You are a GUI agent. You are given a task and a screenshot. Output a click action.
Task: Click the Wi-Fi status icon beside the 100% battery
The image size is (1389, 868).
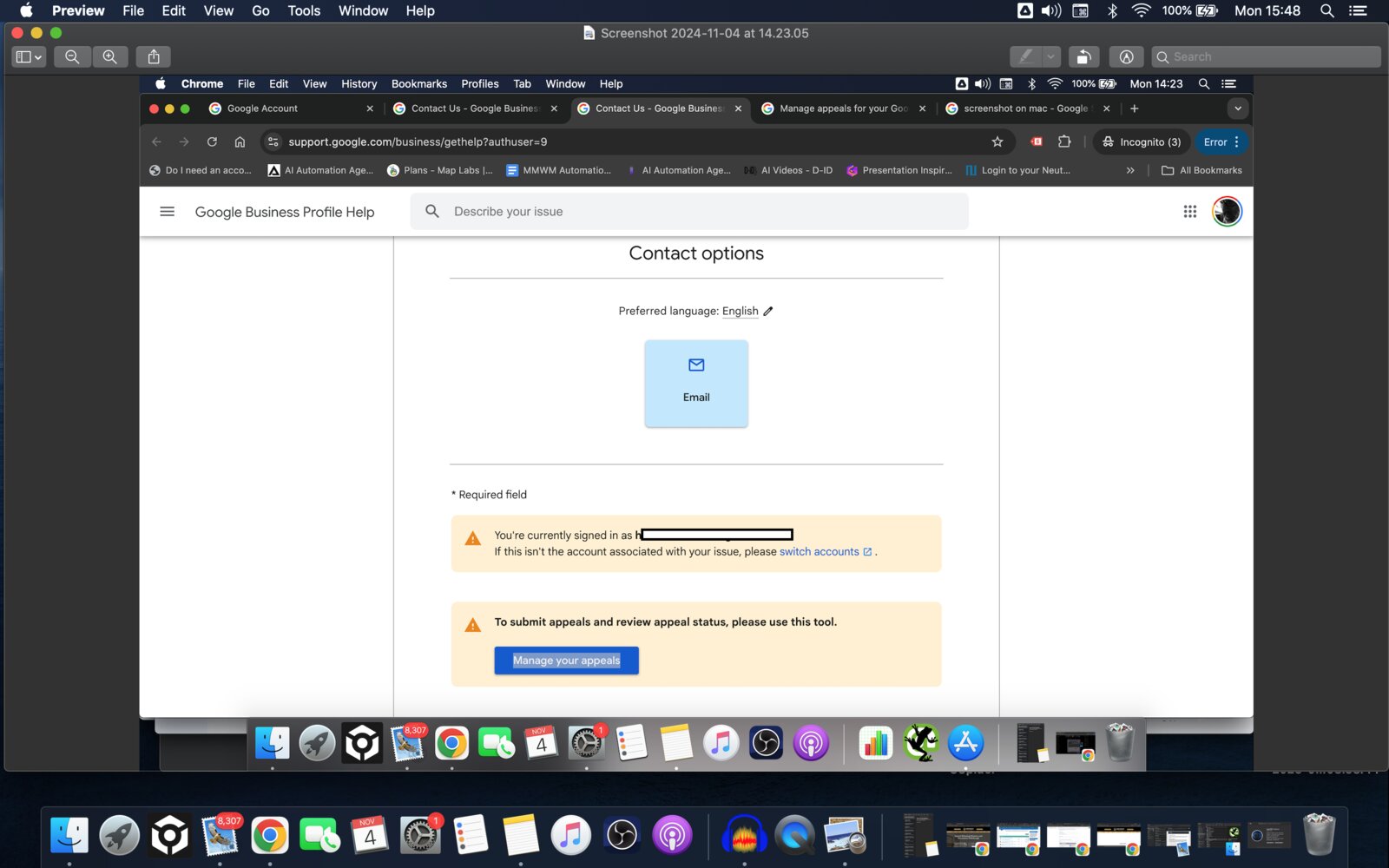click(x=1142, y=10)
